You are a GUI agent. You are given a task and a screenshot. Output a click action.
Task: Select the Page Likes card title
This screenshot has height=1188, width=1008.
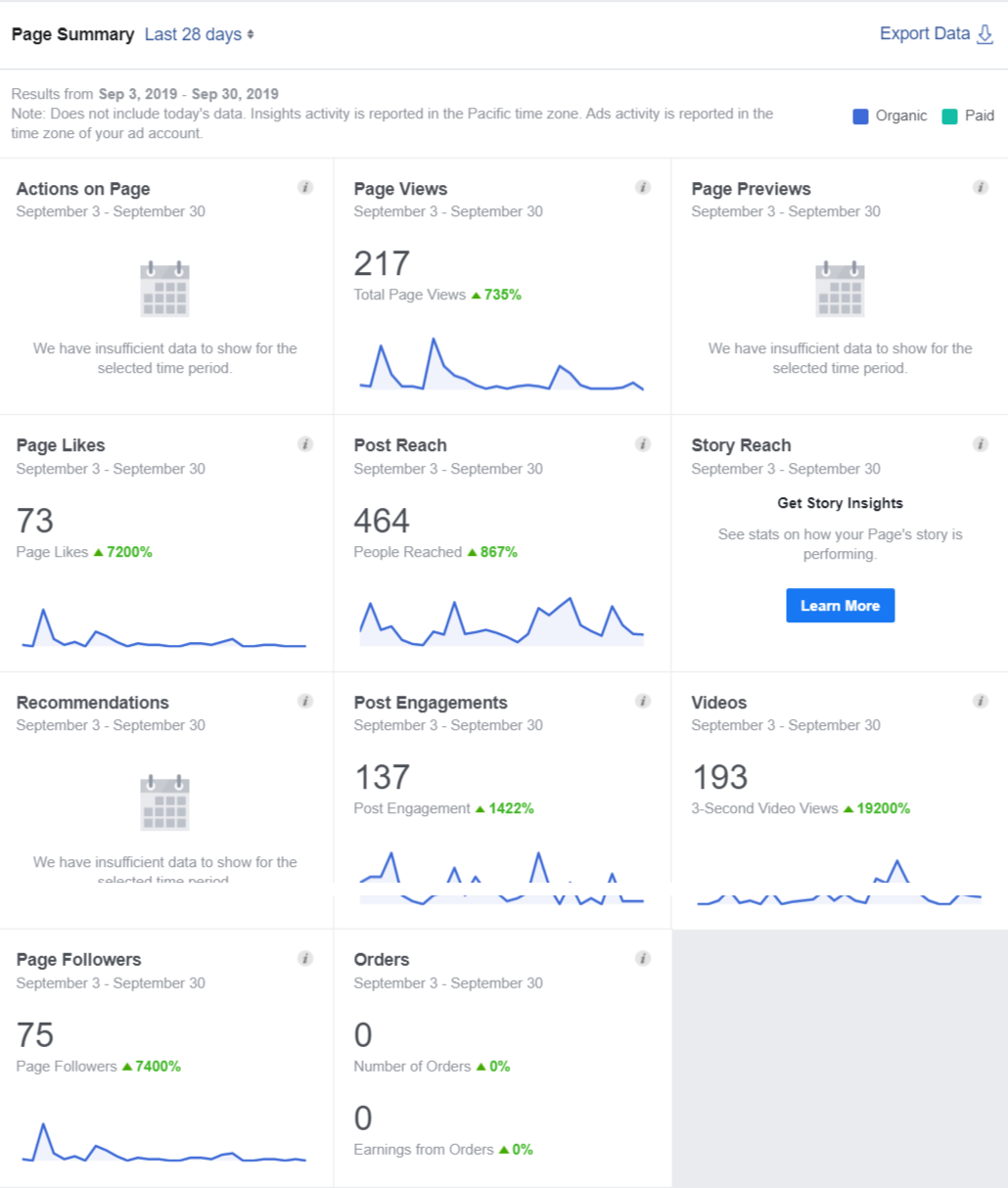click(61, 445)
